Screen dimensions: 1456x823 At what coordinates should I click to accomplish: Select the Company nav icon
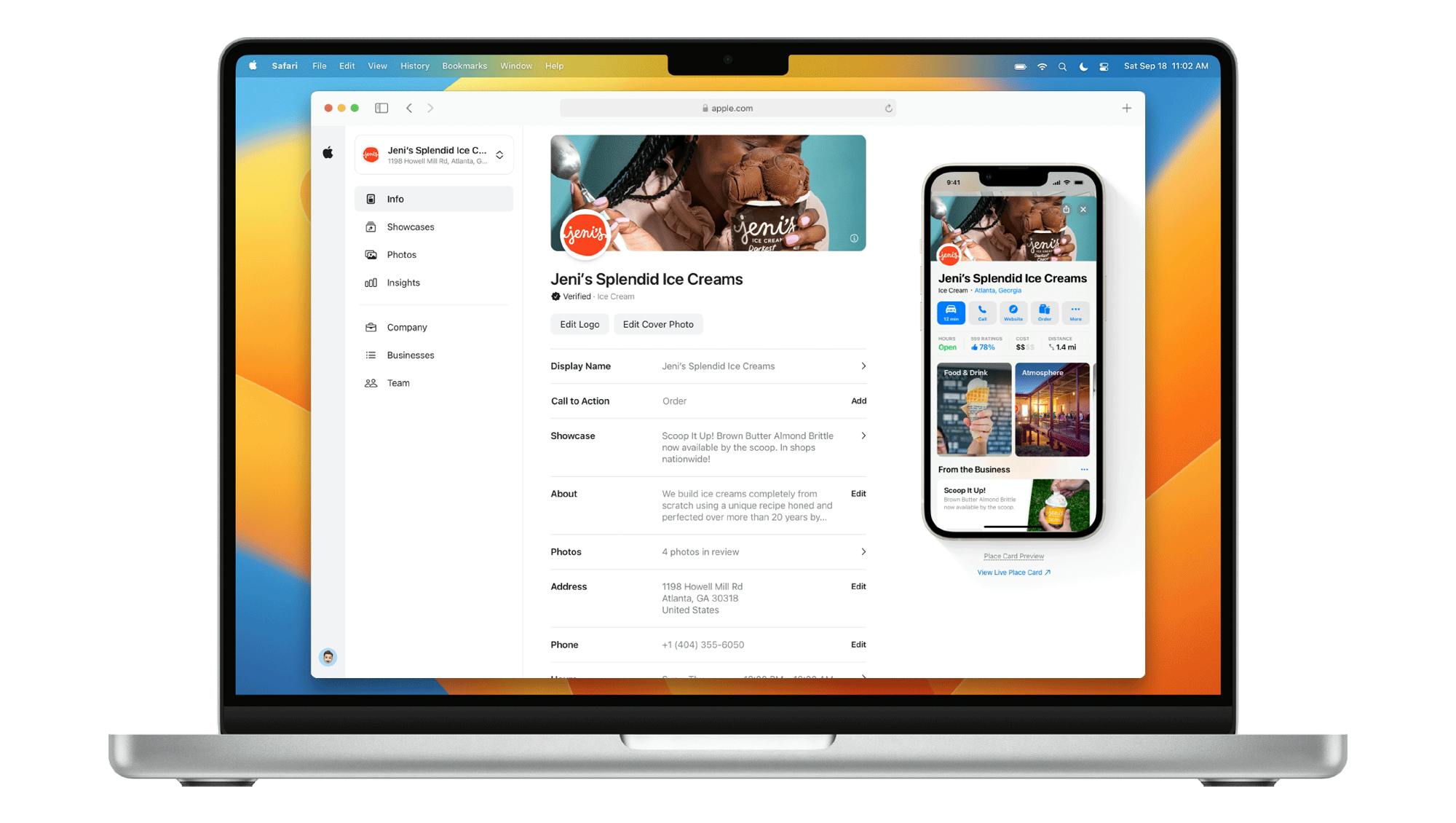[371, 327]
